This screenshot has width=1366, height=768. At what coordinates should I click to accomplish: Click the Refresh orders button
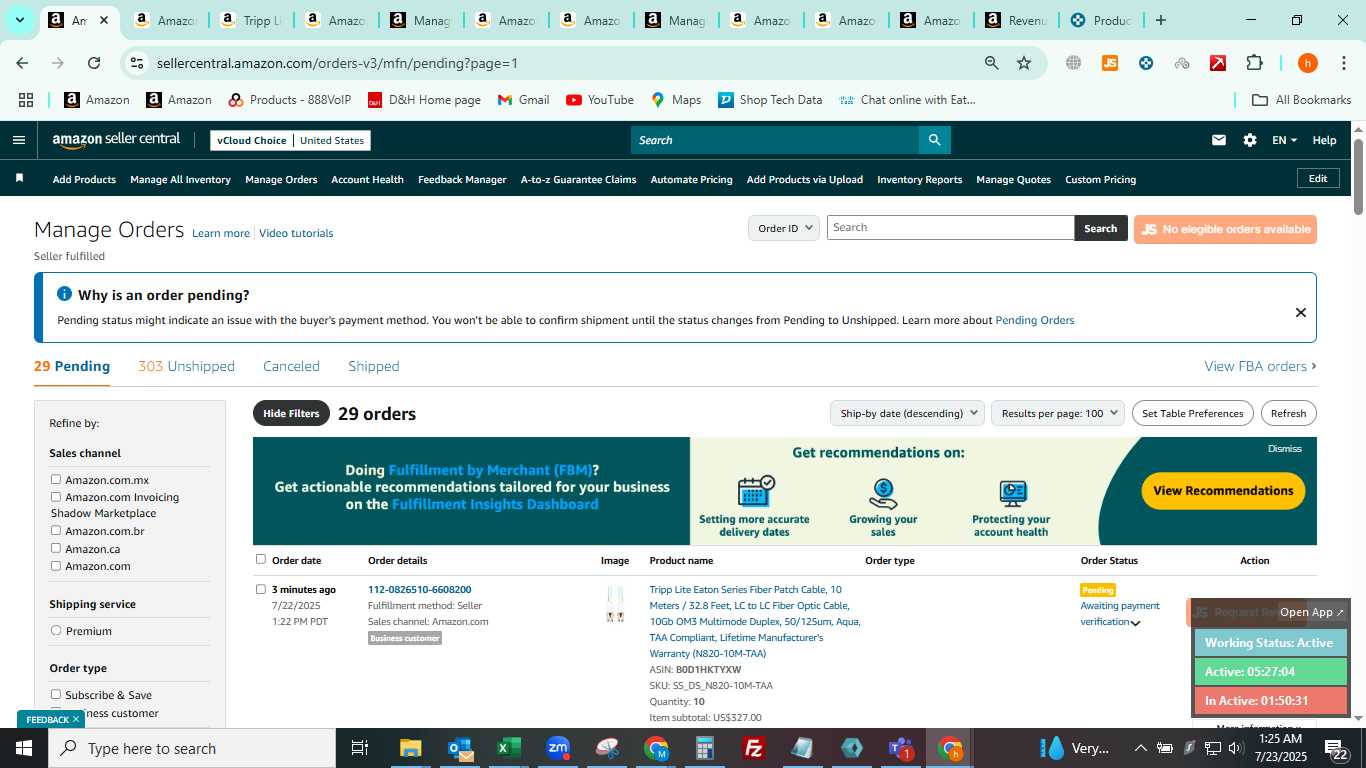[1288, 413]
